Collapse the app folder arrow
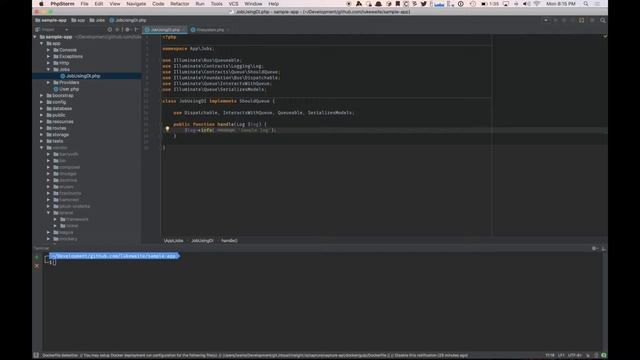 [42, 43]
